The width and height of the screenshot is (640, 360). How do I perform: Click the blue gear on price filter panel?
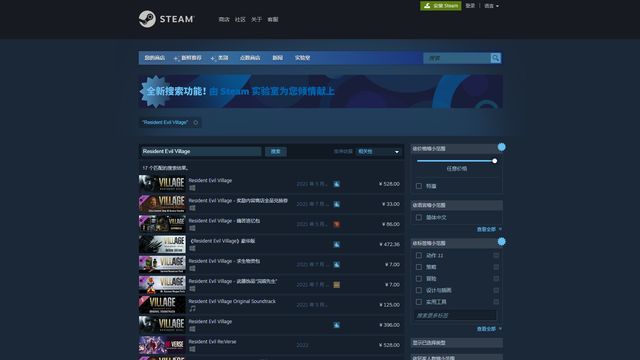(x=502, y=147)
